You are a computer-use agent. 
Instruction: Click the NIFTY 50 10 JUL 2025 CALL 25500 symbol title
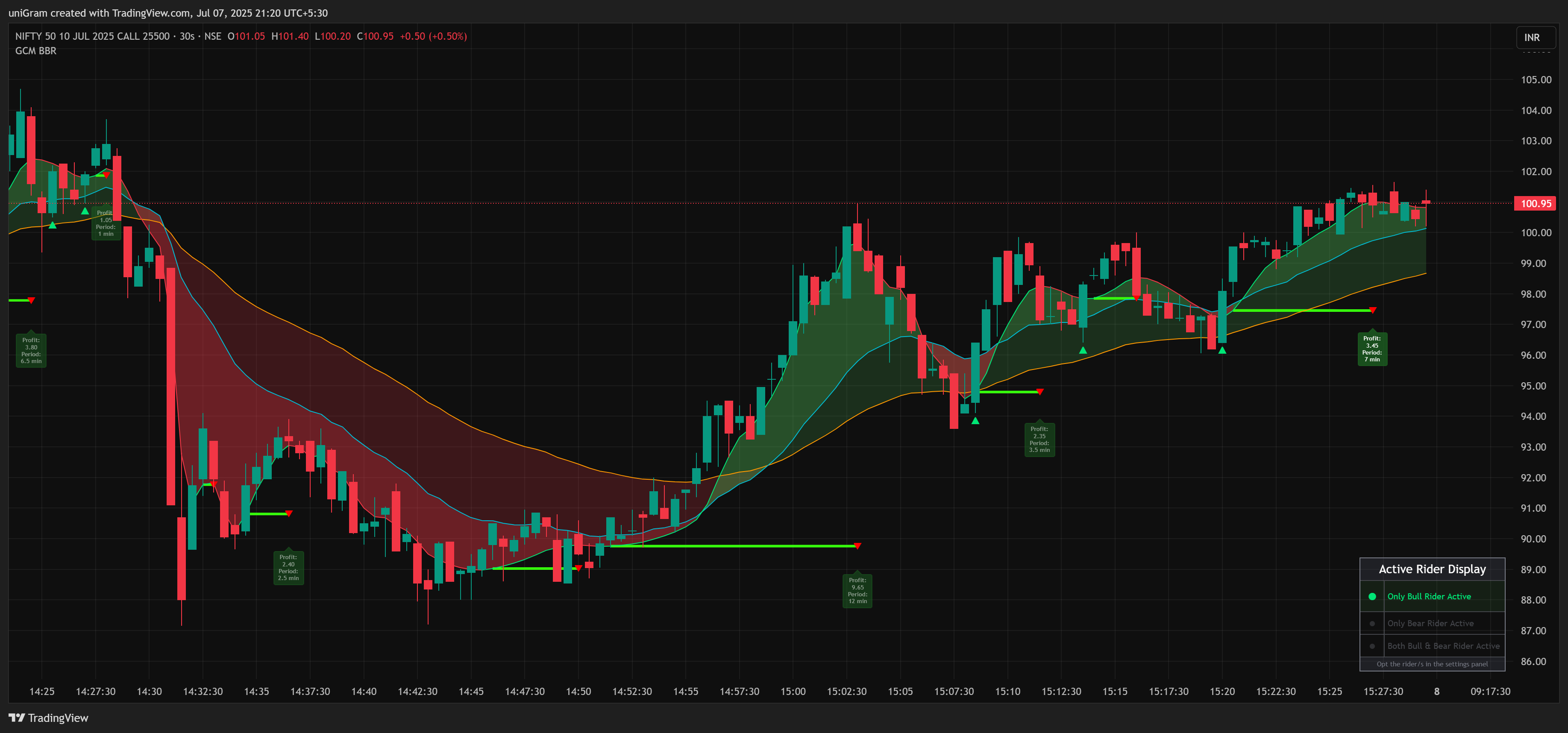coord(93,36)
